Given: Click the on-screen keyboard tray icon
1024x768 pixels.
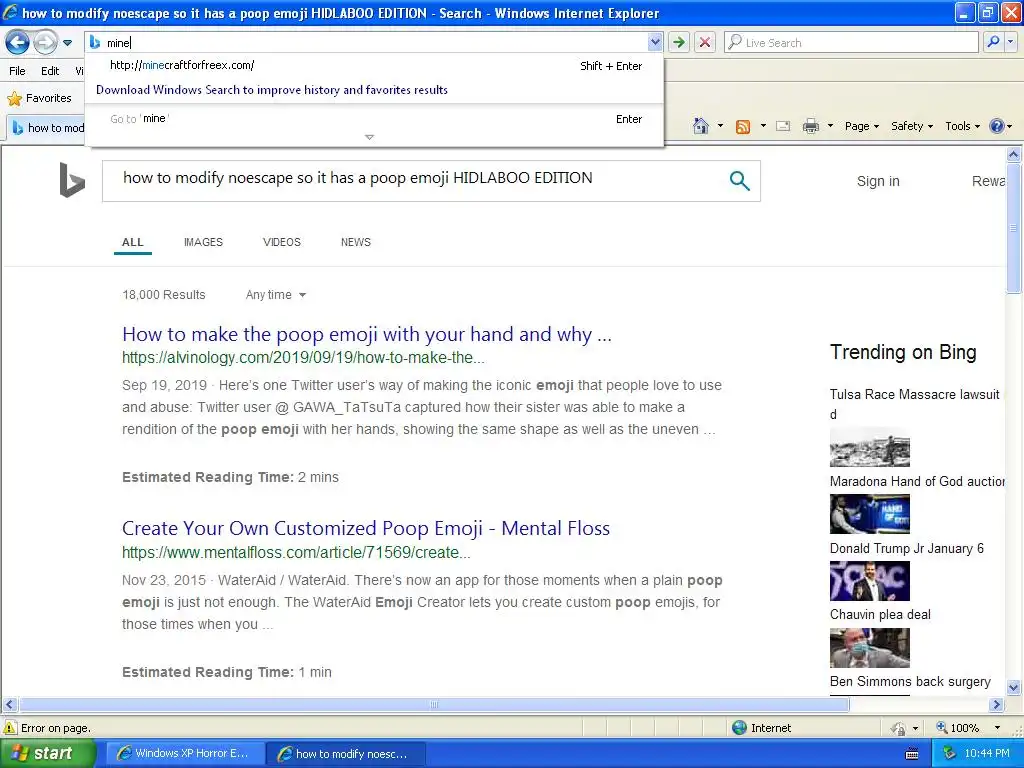Looking at the screenshot, I should pos(912,754).
